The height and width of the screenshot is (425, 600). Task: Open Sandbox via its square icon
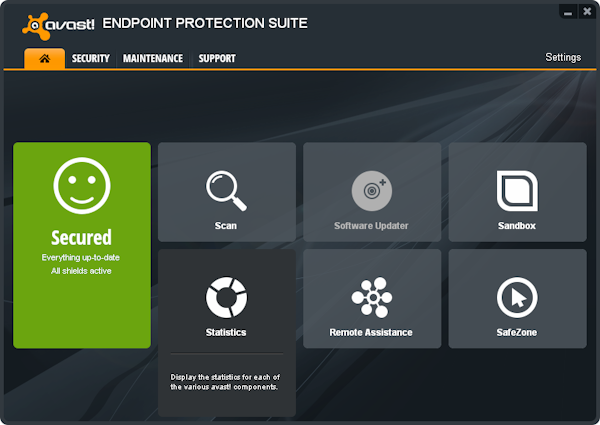point(517,189)
